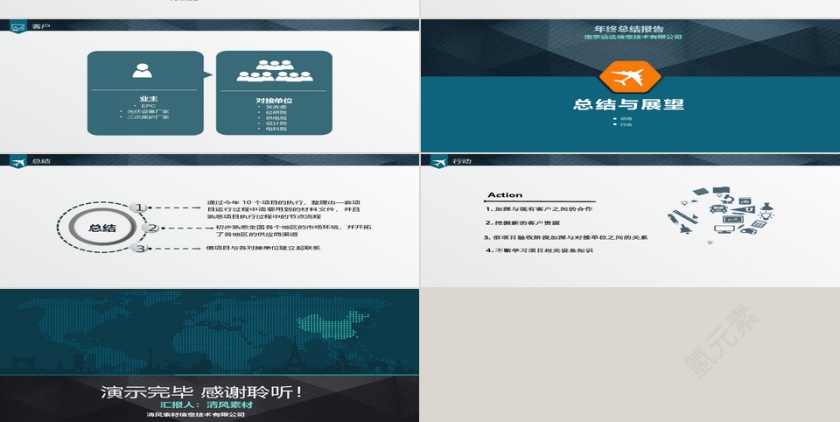Select the number 3 badge on 总结 diagram
Viewport: 840px width, 422px height.
tap(140, 248)
